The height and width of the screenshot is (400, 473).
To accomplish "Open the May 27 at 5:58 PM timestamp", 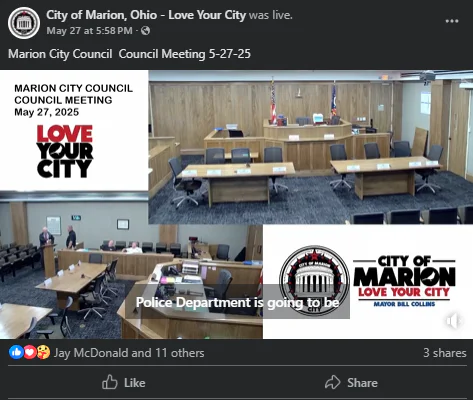I will click(x=89, y=31).
